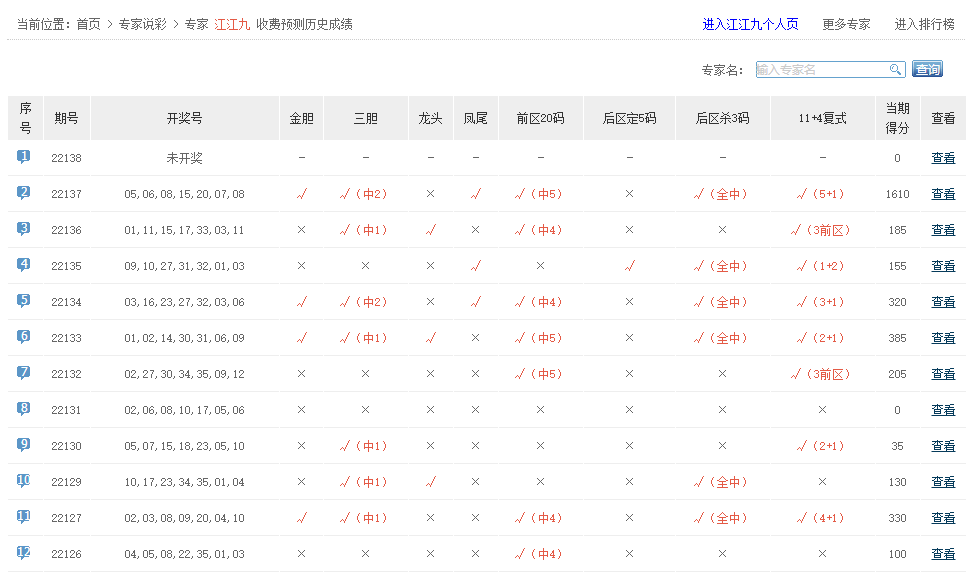966x574 pixels.
Task: View details for issue 22138
Action: (943, 158)
